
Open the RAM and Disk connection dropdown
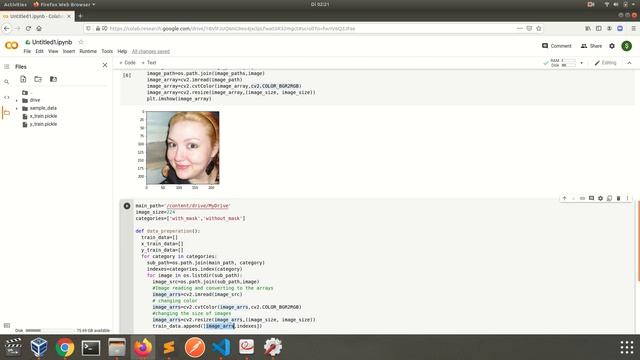tap(581, 63)
